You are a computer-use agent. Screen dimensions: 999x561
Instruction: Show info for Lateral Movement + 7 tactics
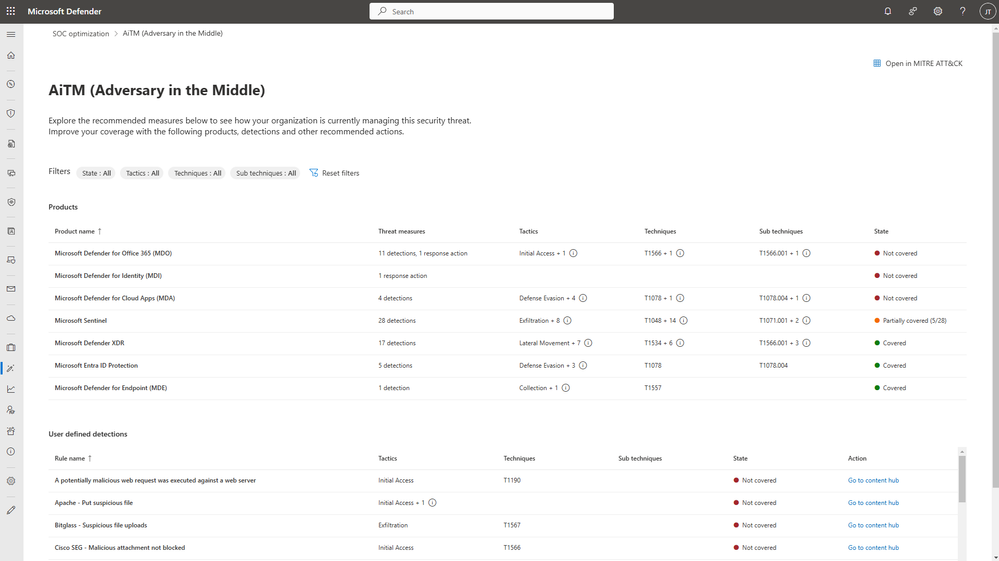point(588,343)
